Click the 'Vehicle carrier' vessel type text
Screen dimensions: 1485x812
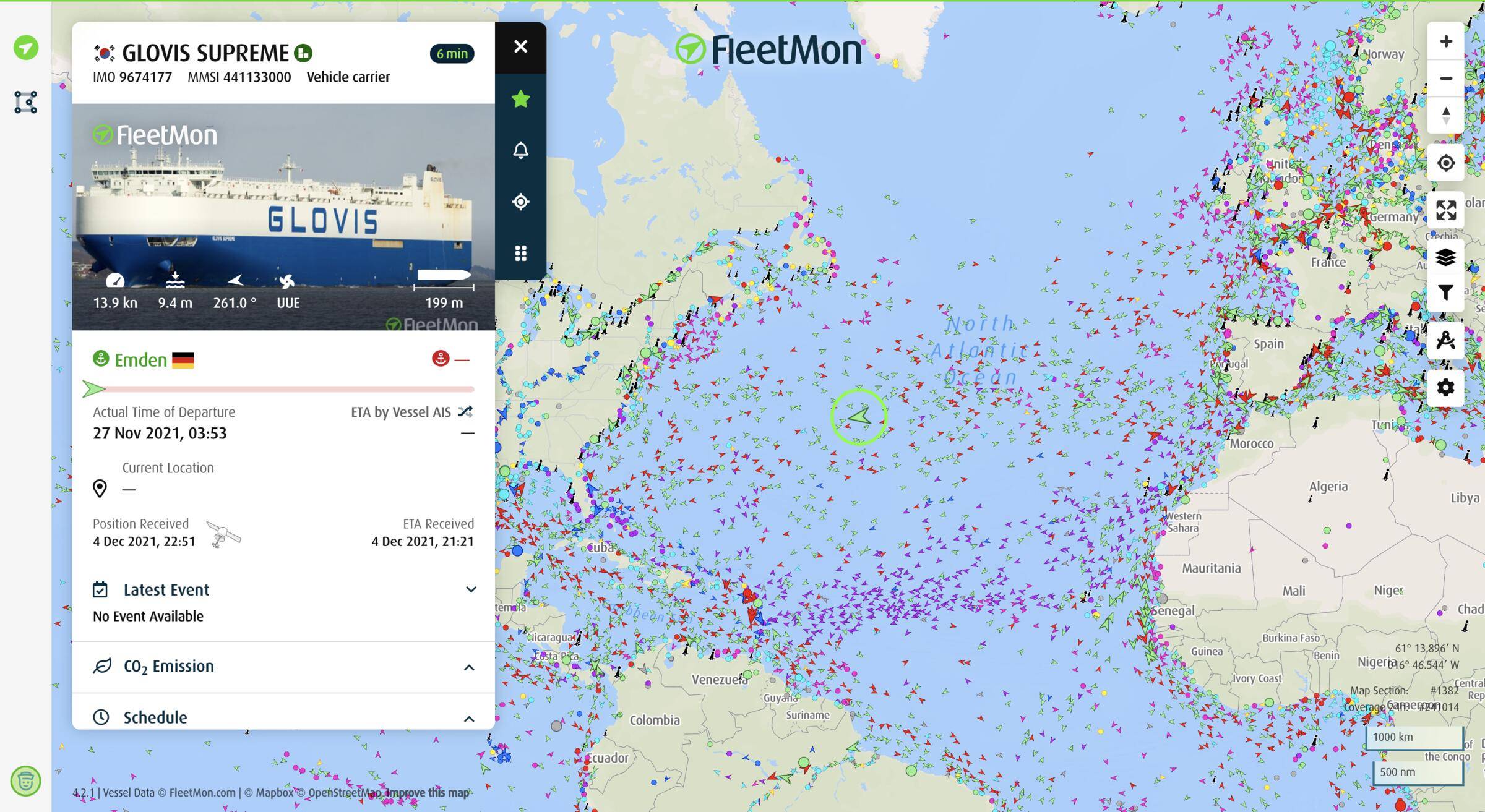click(348, 77)
